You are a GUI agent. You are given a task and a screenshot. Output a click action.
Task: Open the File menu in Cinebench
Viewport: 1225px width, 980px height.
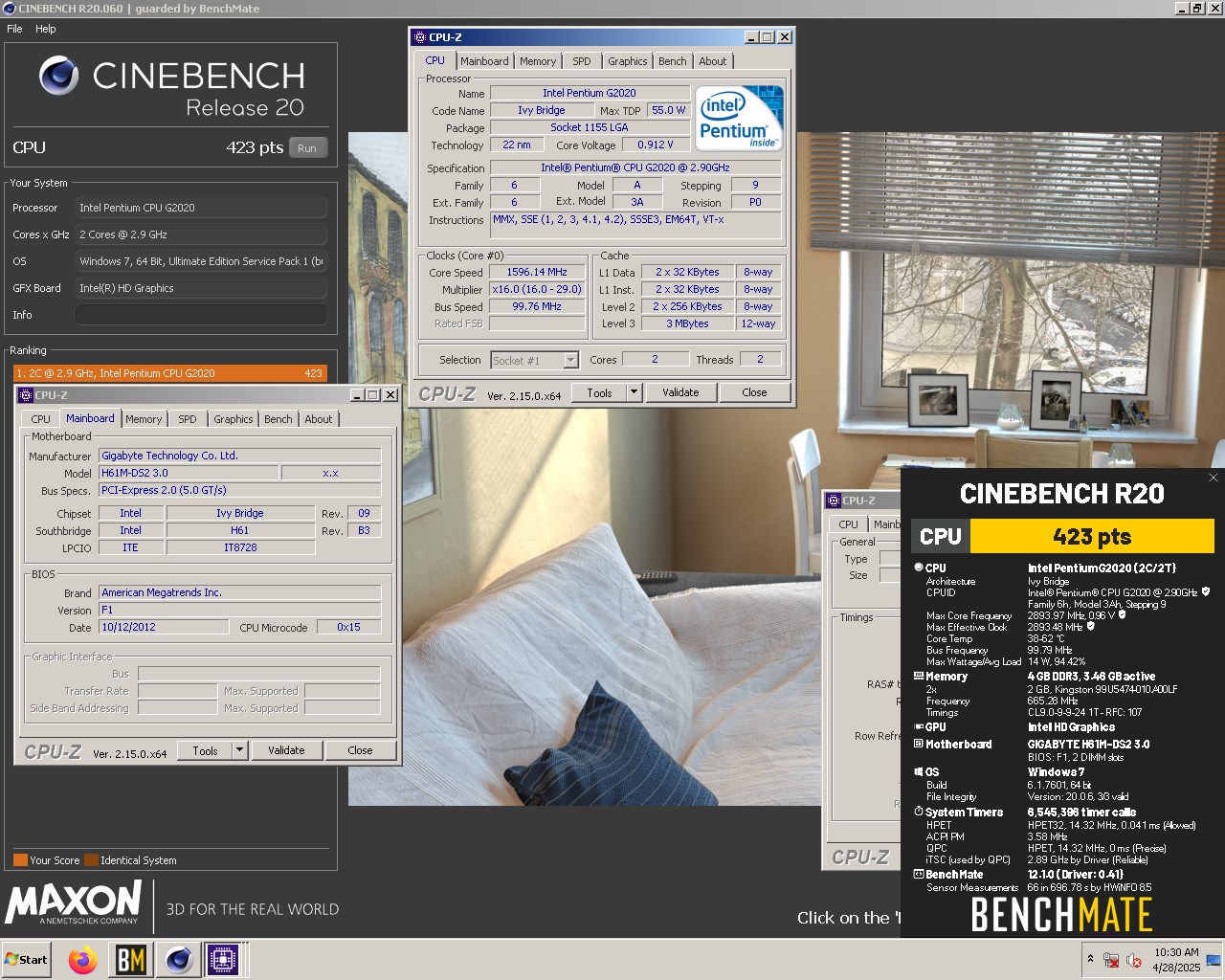(14, 29)
